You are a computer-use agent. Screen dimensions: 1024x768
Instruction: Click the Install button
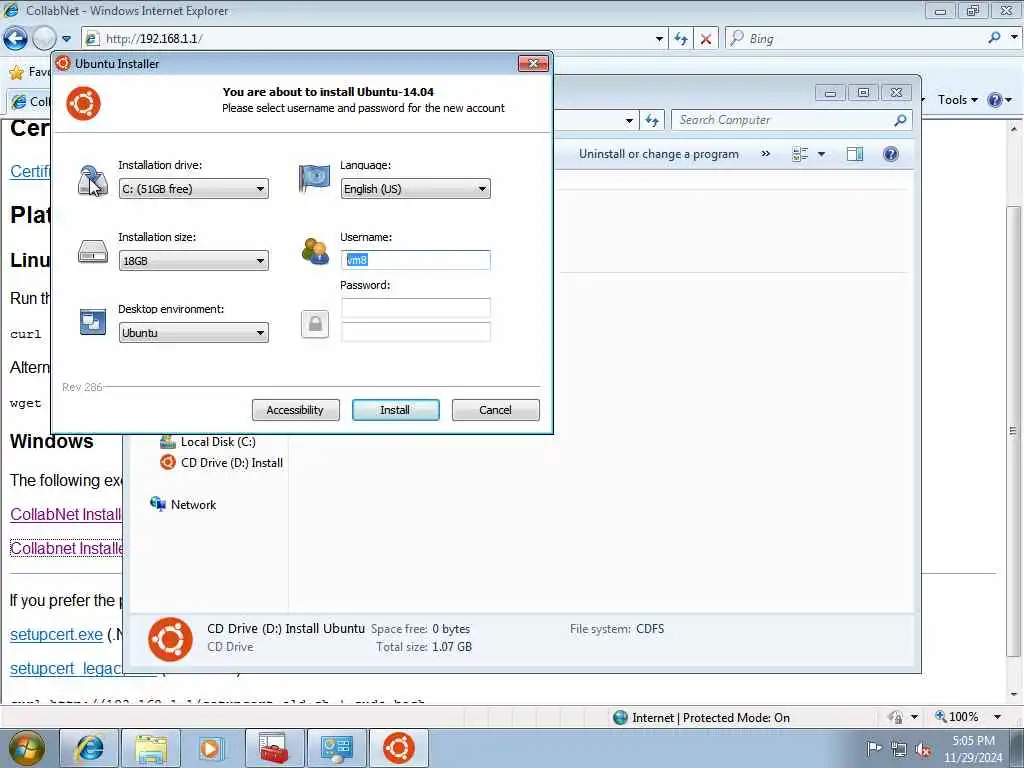[395, 410]
